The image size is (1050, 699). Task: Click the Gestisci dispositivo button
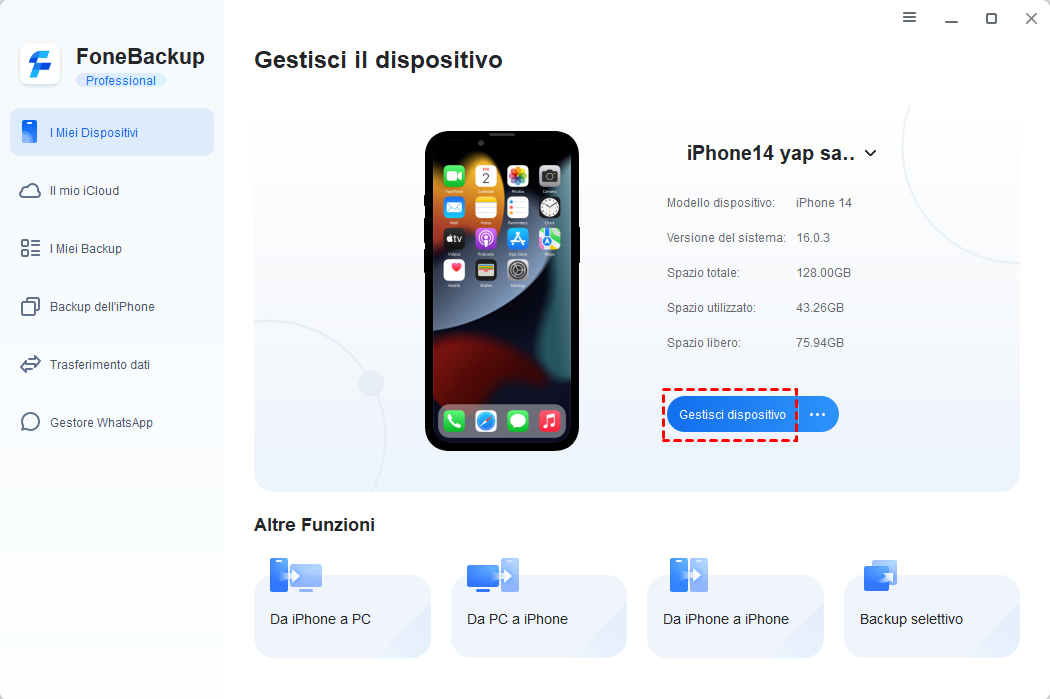click(x=732, y=414)
